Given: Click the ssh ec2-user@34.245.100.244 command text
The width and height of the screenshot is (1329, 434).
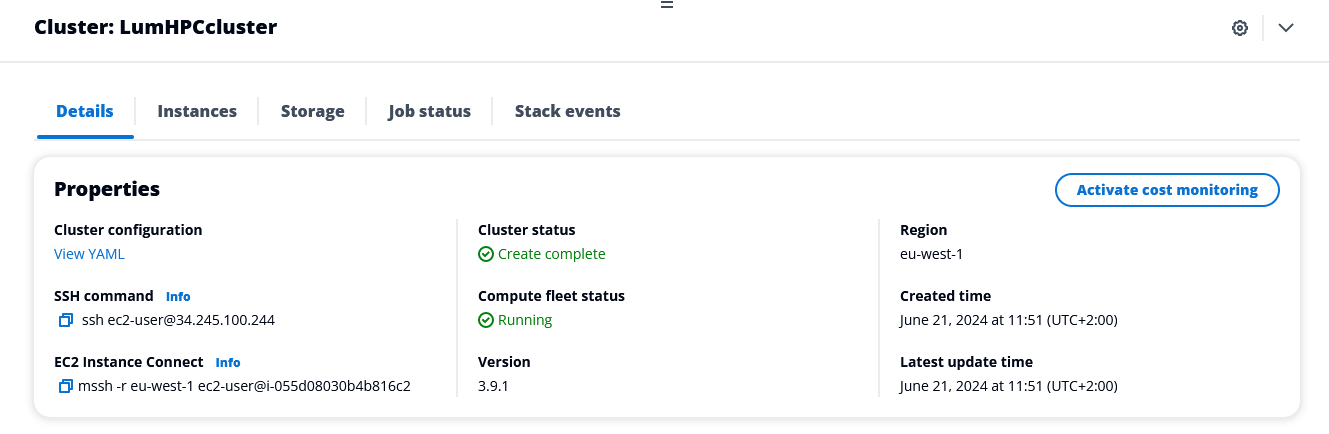Looking at the screenshot, I should click(x=178, y=320).
